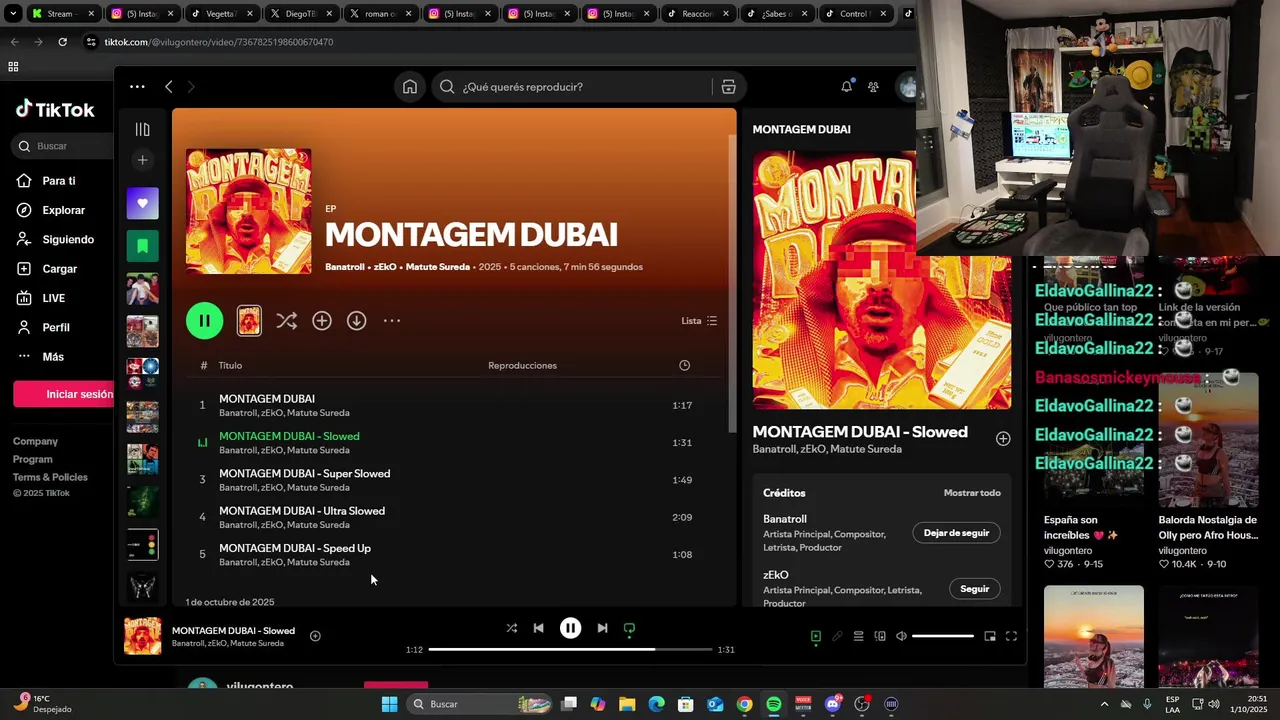Open Para ti in TikTok sidebar
This screenshot has height=720, width=1280.
(59, 181)
